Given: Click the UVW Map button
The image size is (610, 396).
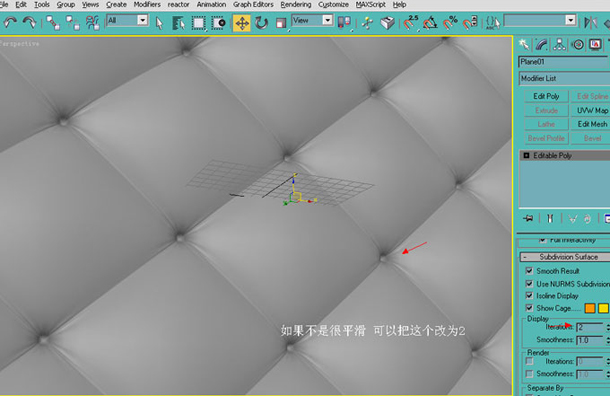Looking at the screenshot, I should point(592,110).
